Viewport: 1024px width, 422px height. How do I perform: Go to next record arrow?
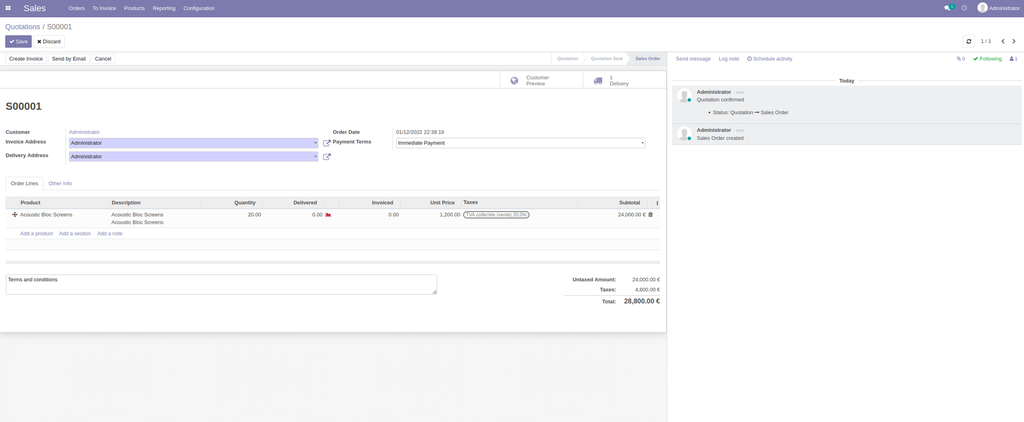click(x=1014, y=41)
